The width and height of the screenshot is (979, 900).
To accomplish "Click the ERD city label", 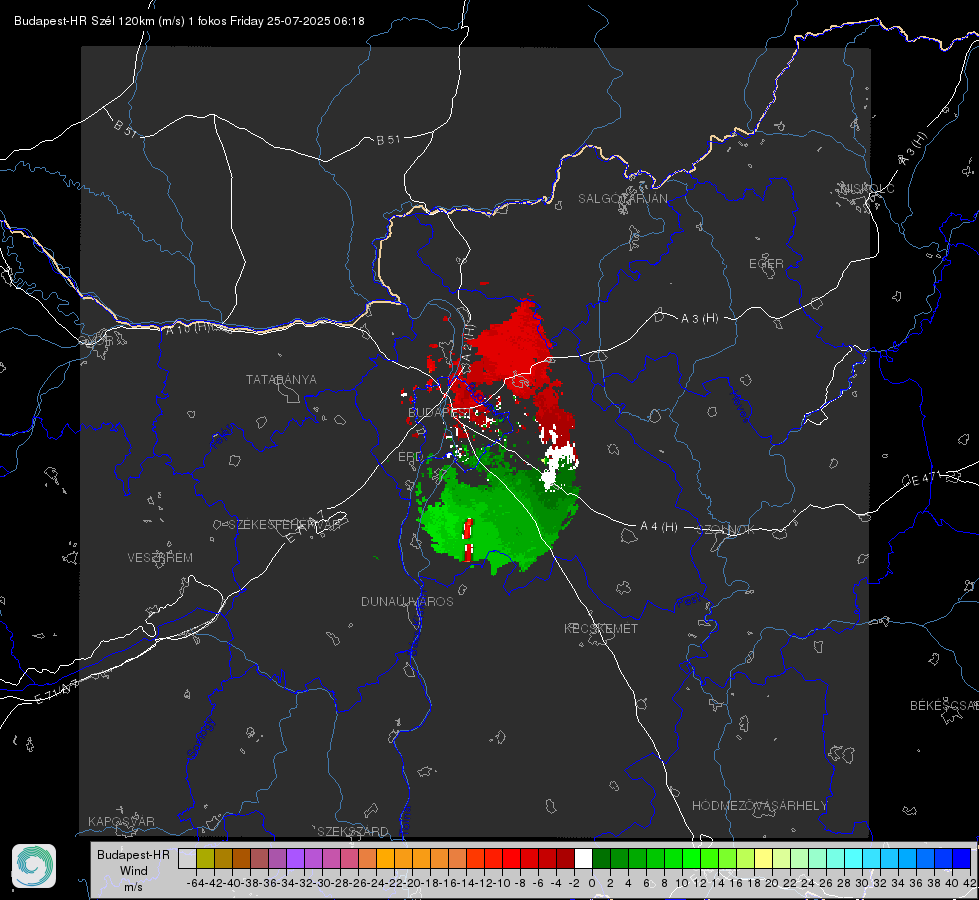I will tap(410, 457).
